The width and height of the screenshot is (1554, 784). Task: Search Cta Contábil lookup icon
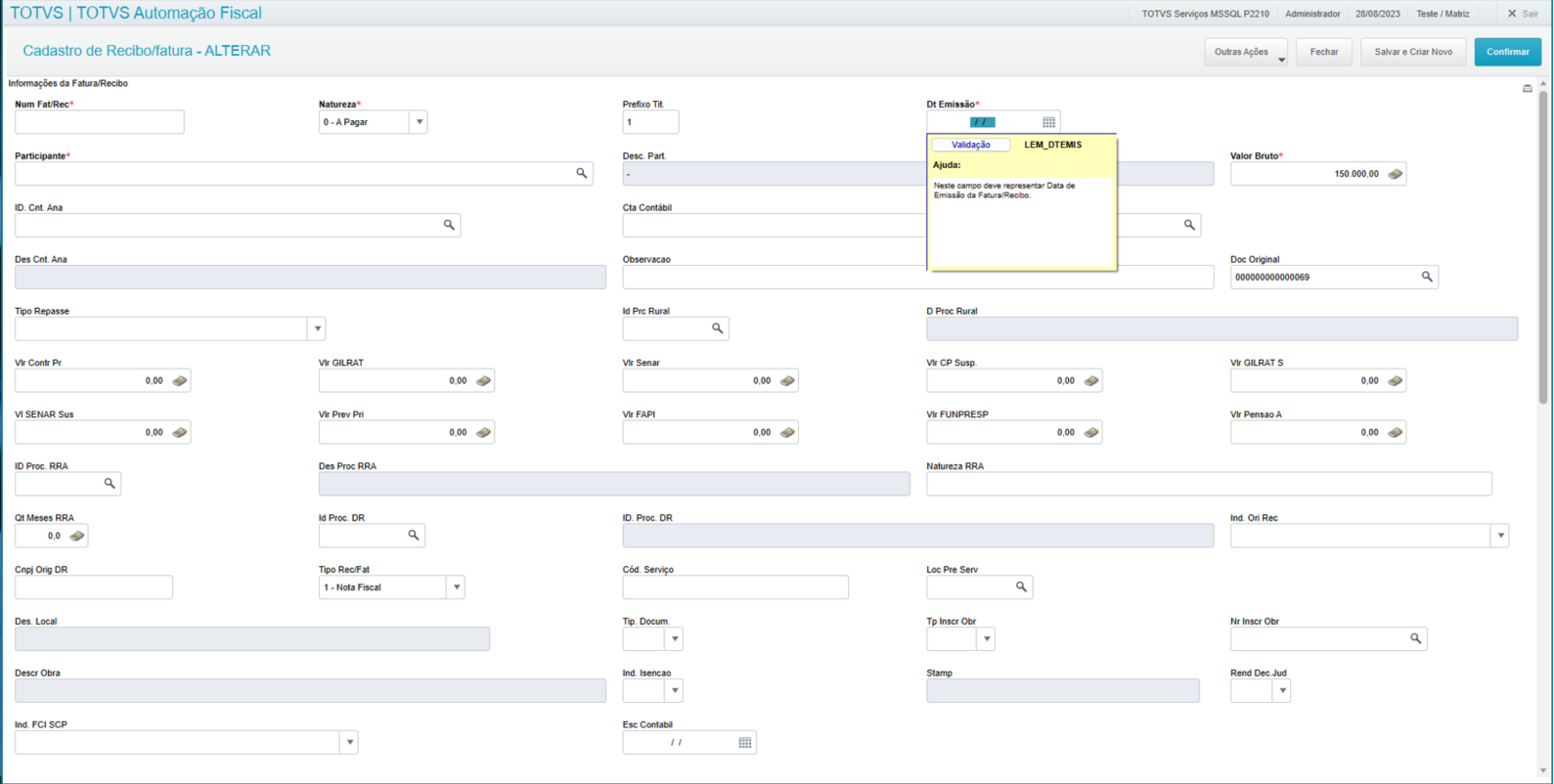[x=1189, y=225]
